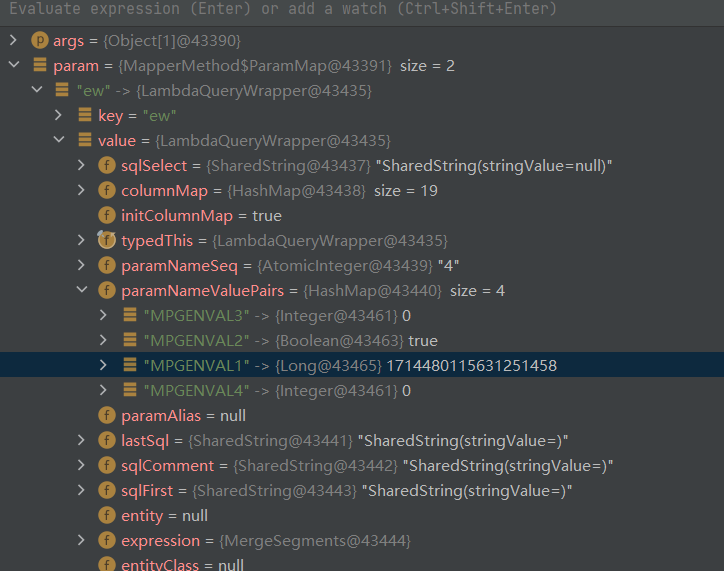724x571 pixels.
Task: Collapse the param node
Action: click(13, 65)
